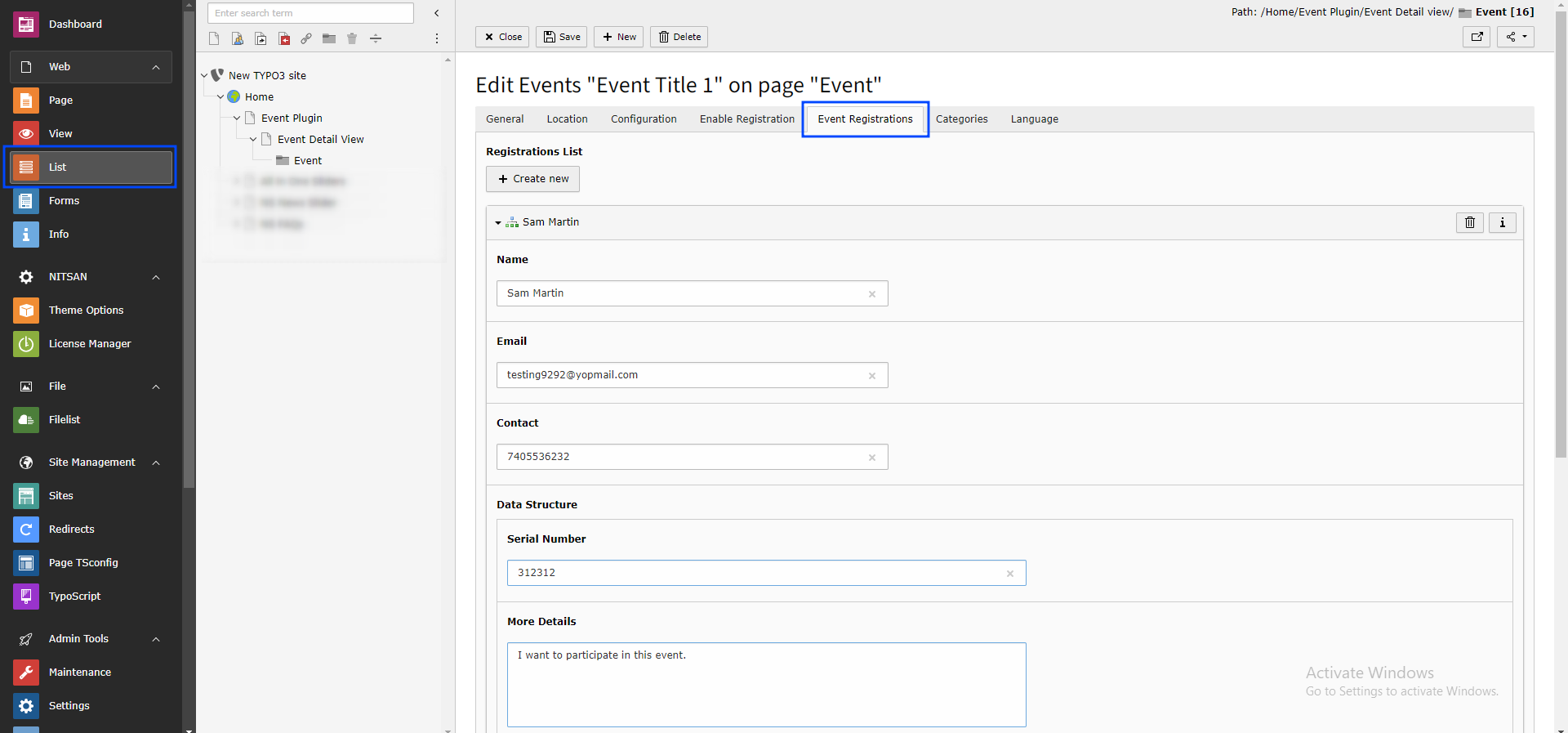Click the standard new page icon in tree toolbar
Viewport: 1568px width, 733px height.
pos(214,38)
